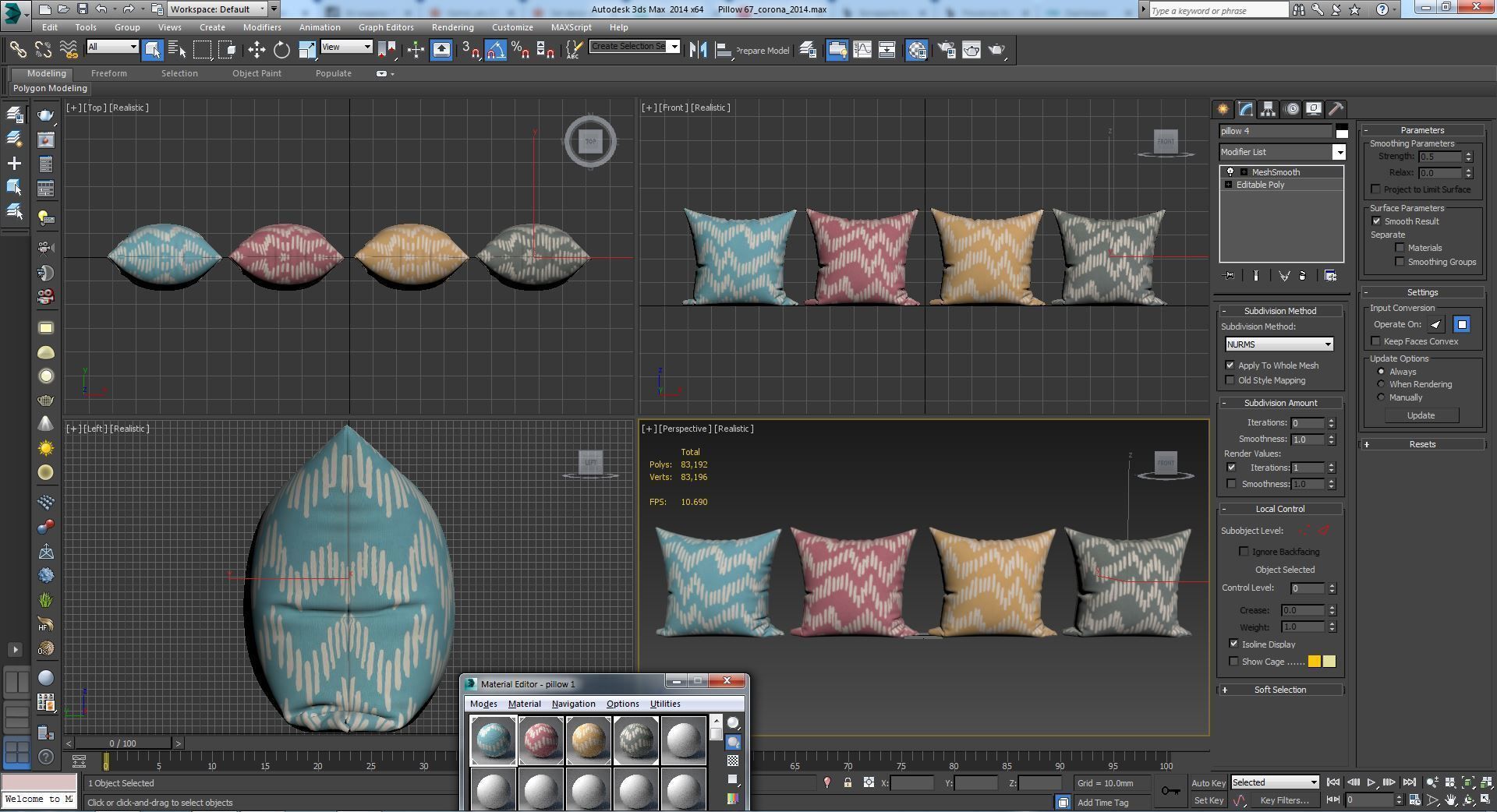Choose the Select and Scale tool
Screen dimensions: 1497x812
tap(307, 50)
